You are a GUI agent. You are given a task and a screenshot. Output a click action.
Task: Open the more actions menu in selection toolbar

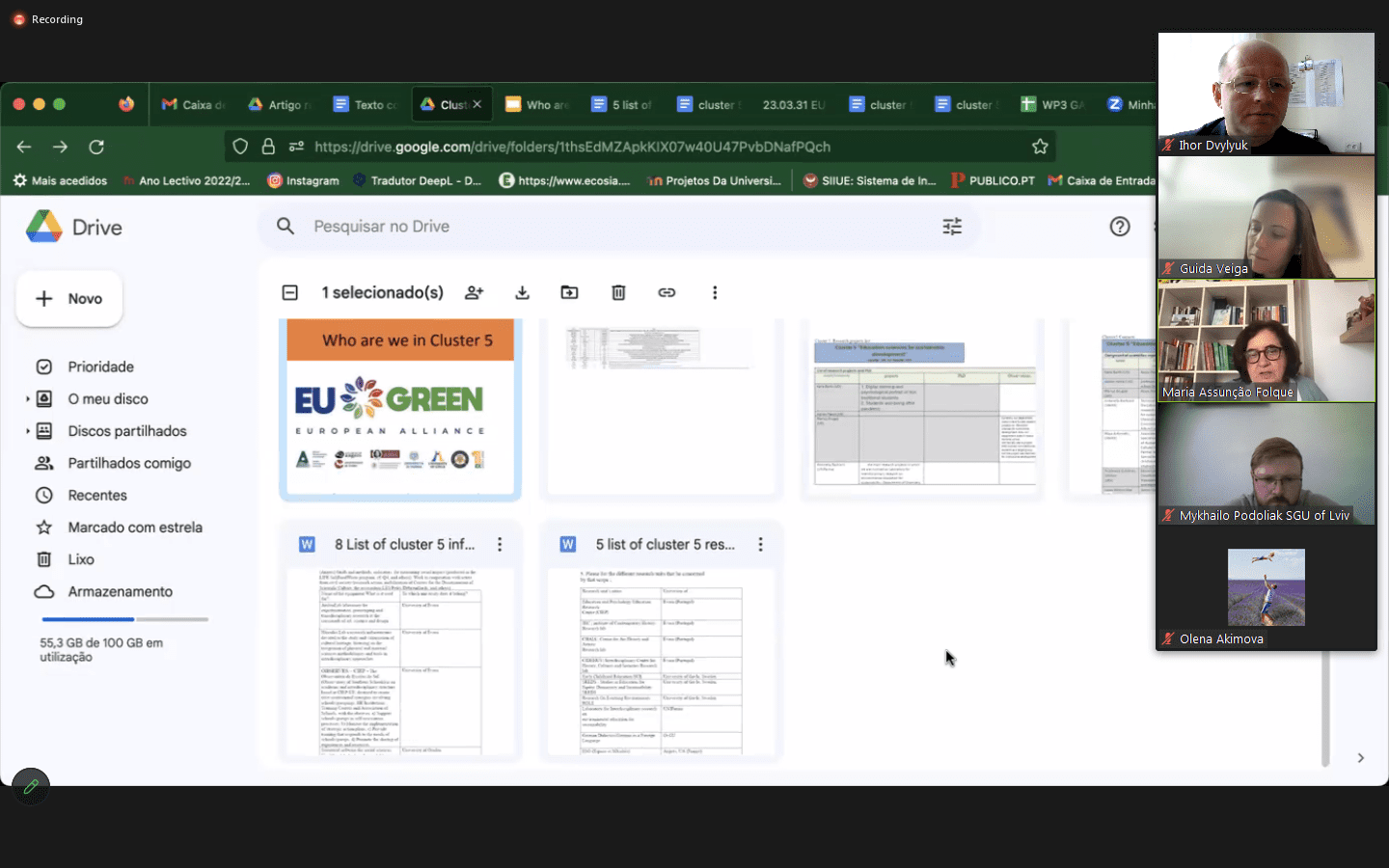(715, 292)
